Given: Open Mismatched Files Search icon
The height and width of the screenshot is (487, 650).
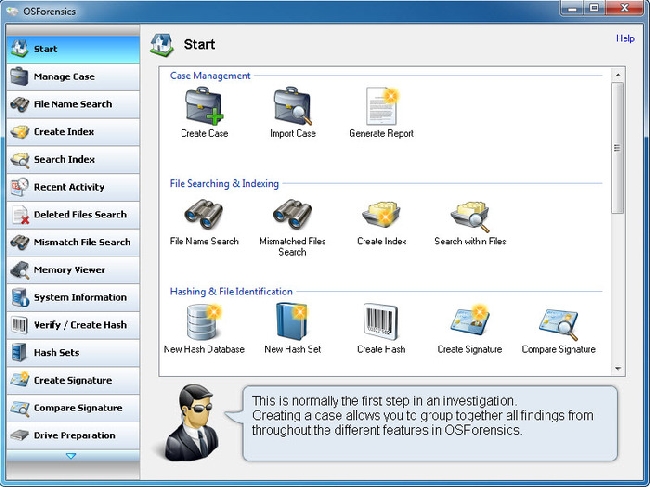Looking at the screenshot, I should (x=292, y=214).
